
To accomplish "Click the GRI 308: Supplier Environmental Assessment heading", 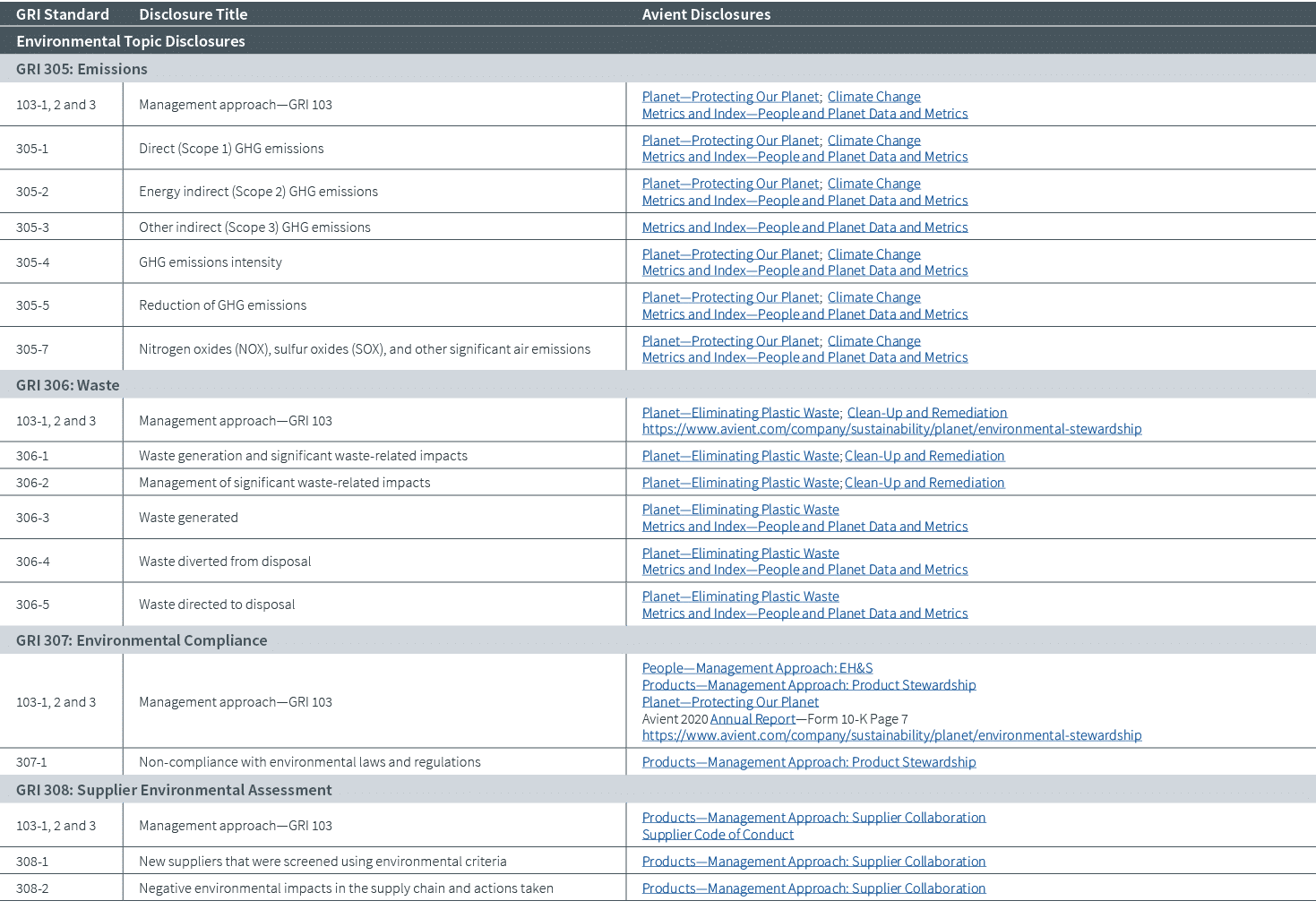I will coord(174,790).
